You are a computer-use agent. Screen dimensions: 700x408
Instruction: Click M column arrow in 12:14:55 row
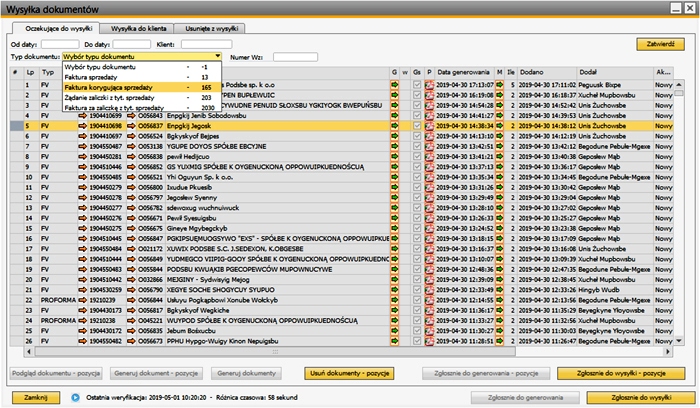pyautogui.click(x=499, y=300)
